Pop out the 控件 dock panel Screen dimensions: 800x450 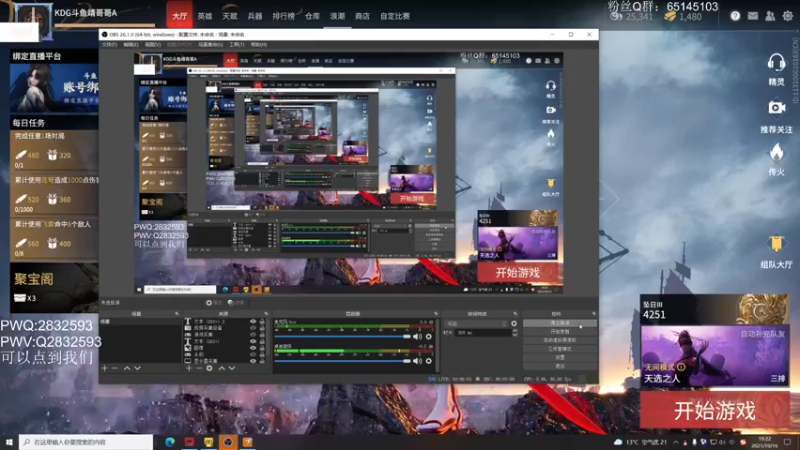594,314
